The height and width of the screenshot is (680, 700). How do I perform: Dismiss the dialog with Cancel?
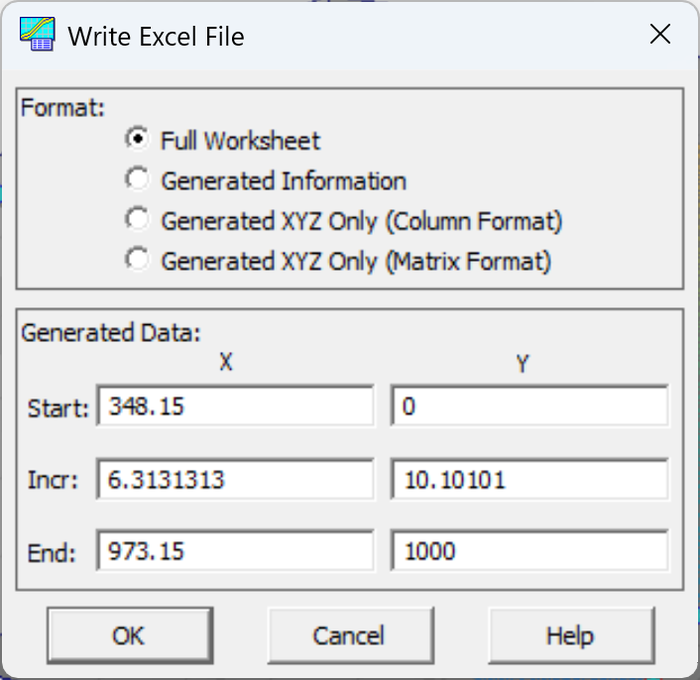(350, 635)
